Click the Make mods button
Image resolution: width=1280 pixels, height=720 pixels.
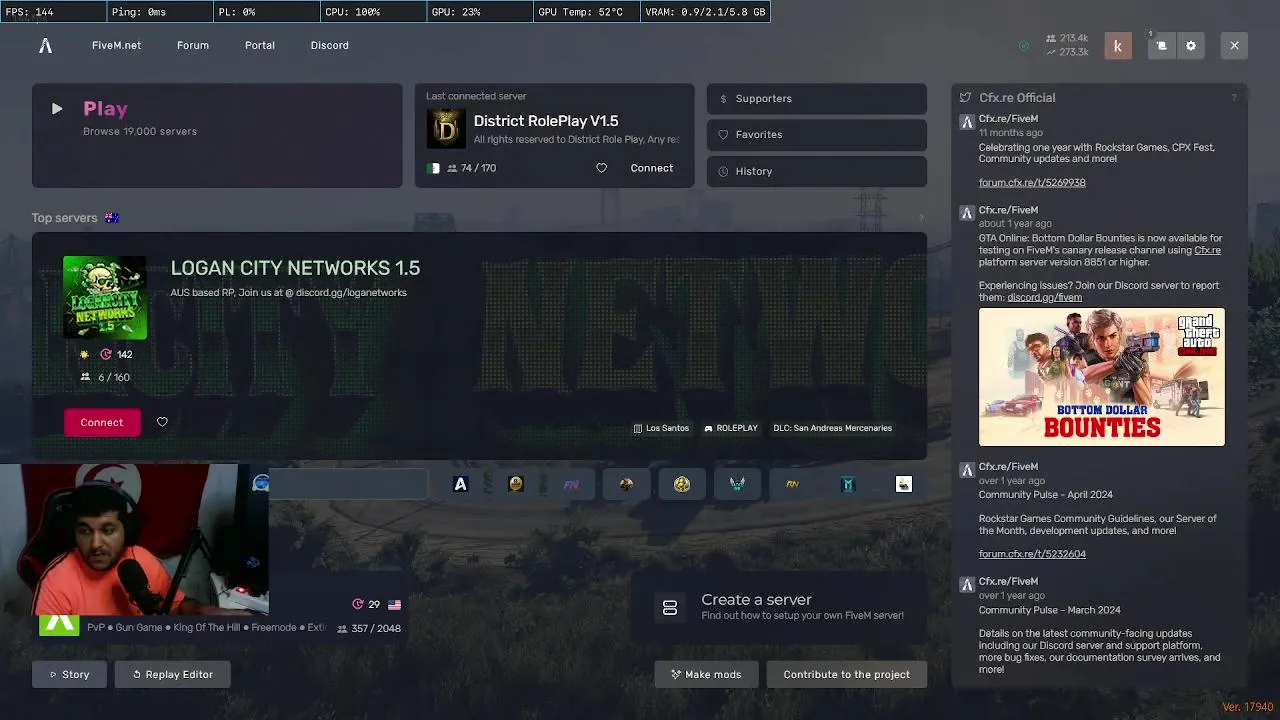(706, 674)
